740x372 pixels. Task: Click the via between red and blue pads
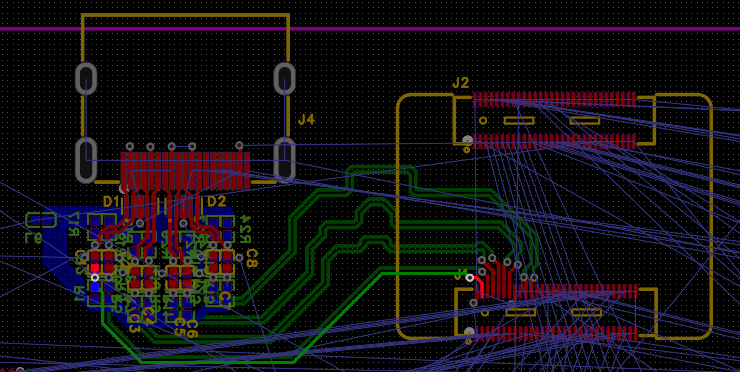[95, 278]
